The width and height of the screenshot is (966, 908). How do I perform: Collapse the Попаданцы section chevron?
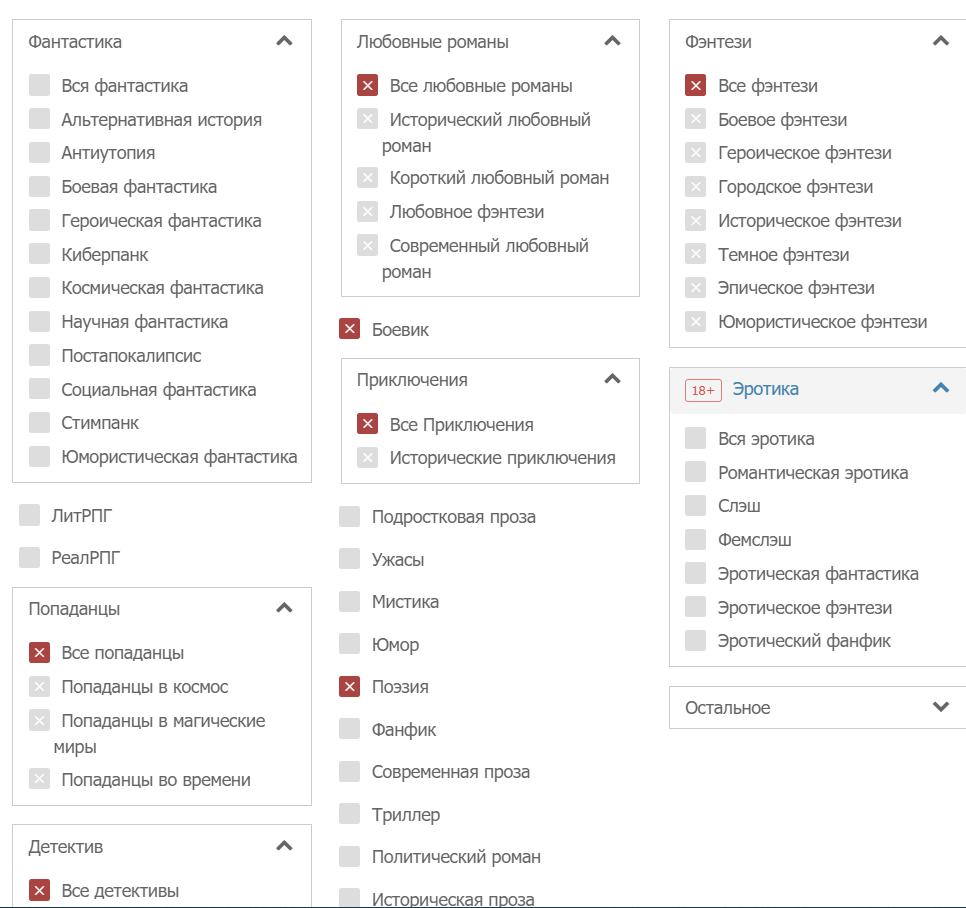284,608
